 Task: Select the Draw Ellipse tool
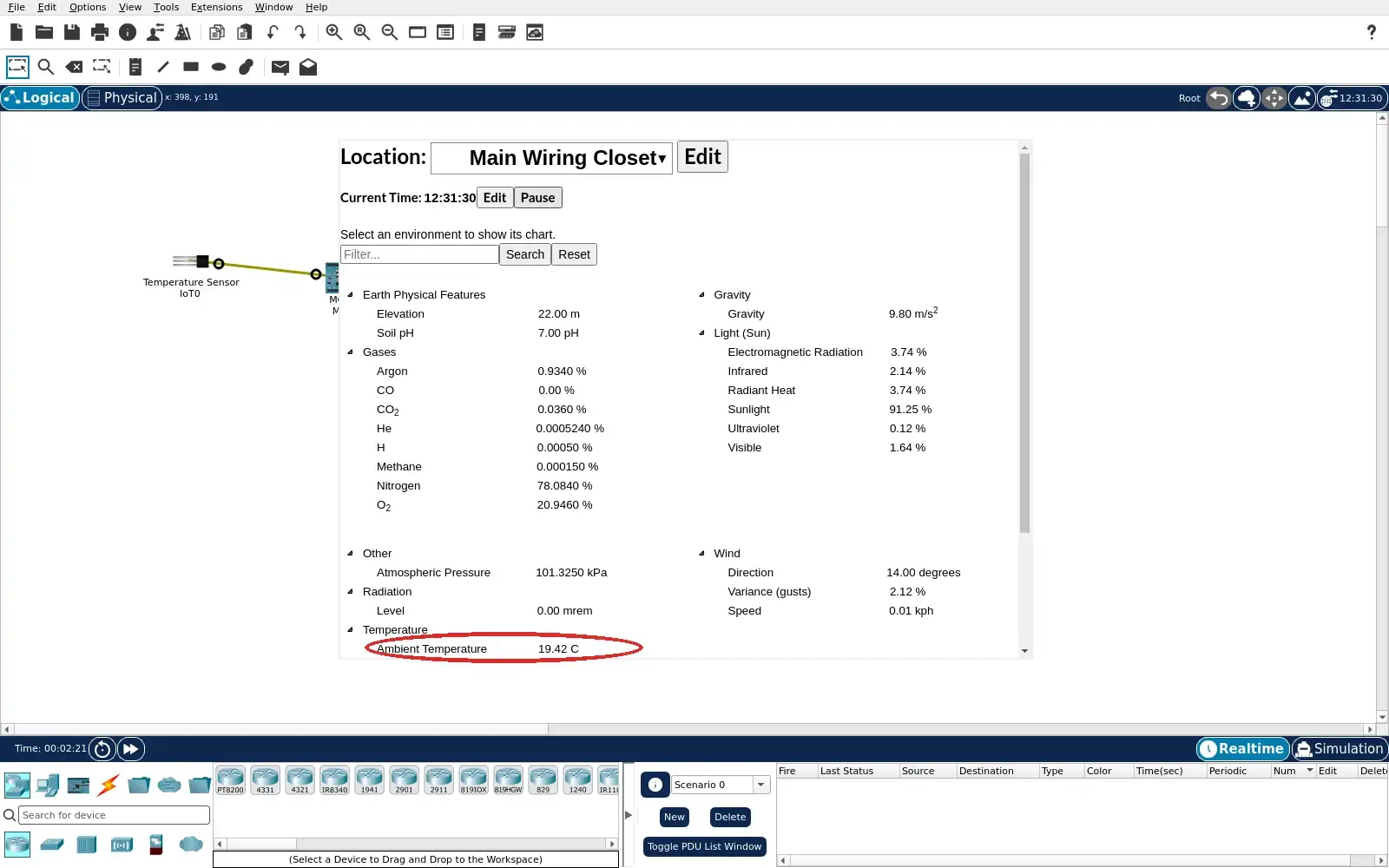point(219,67)
